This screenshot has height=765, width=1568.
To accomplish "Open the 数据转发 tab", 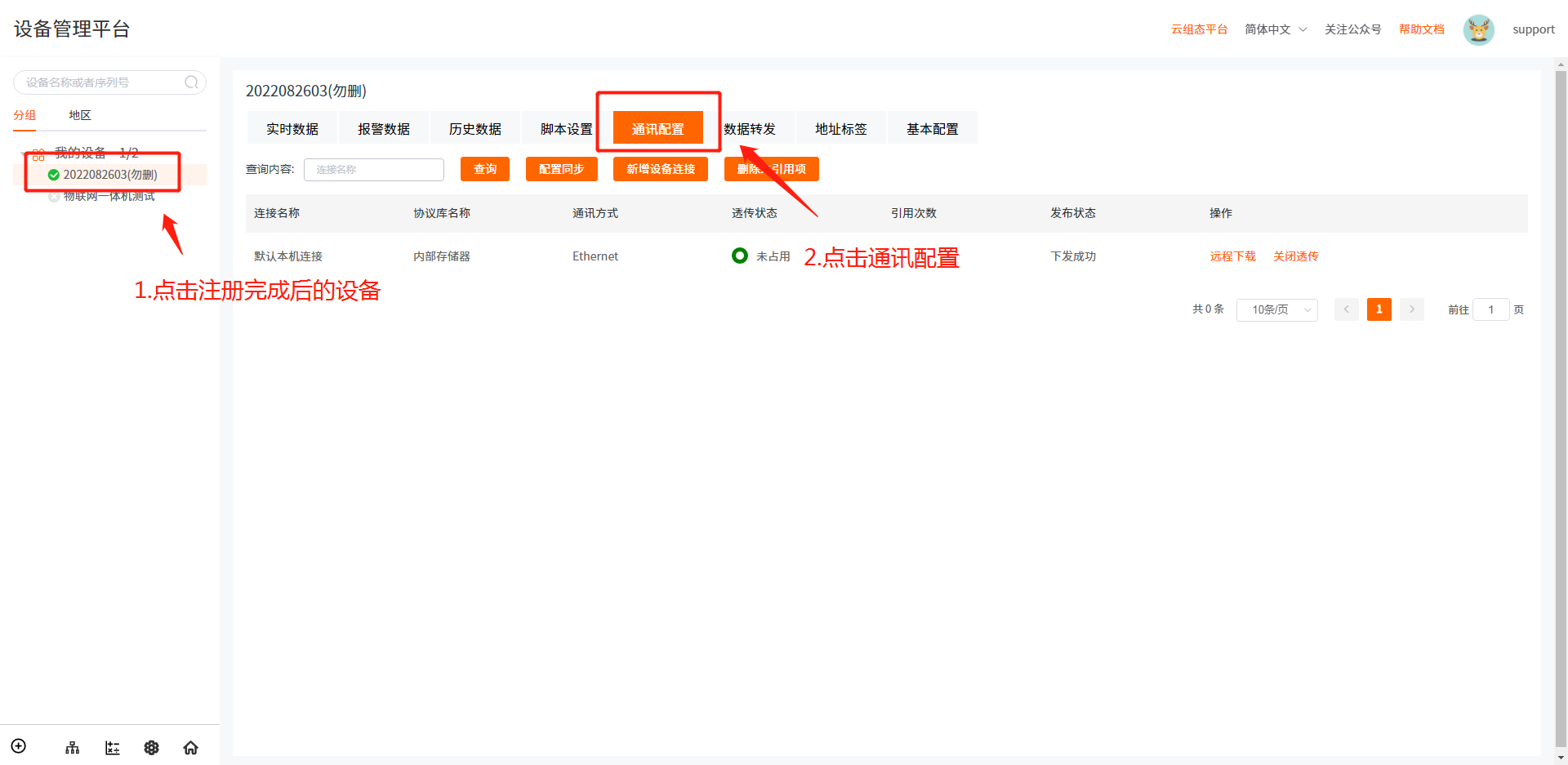I will 750,128.
